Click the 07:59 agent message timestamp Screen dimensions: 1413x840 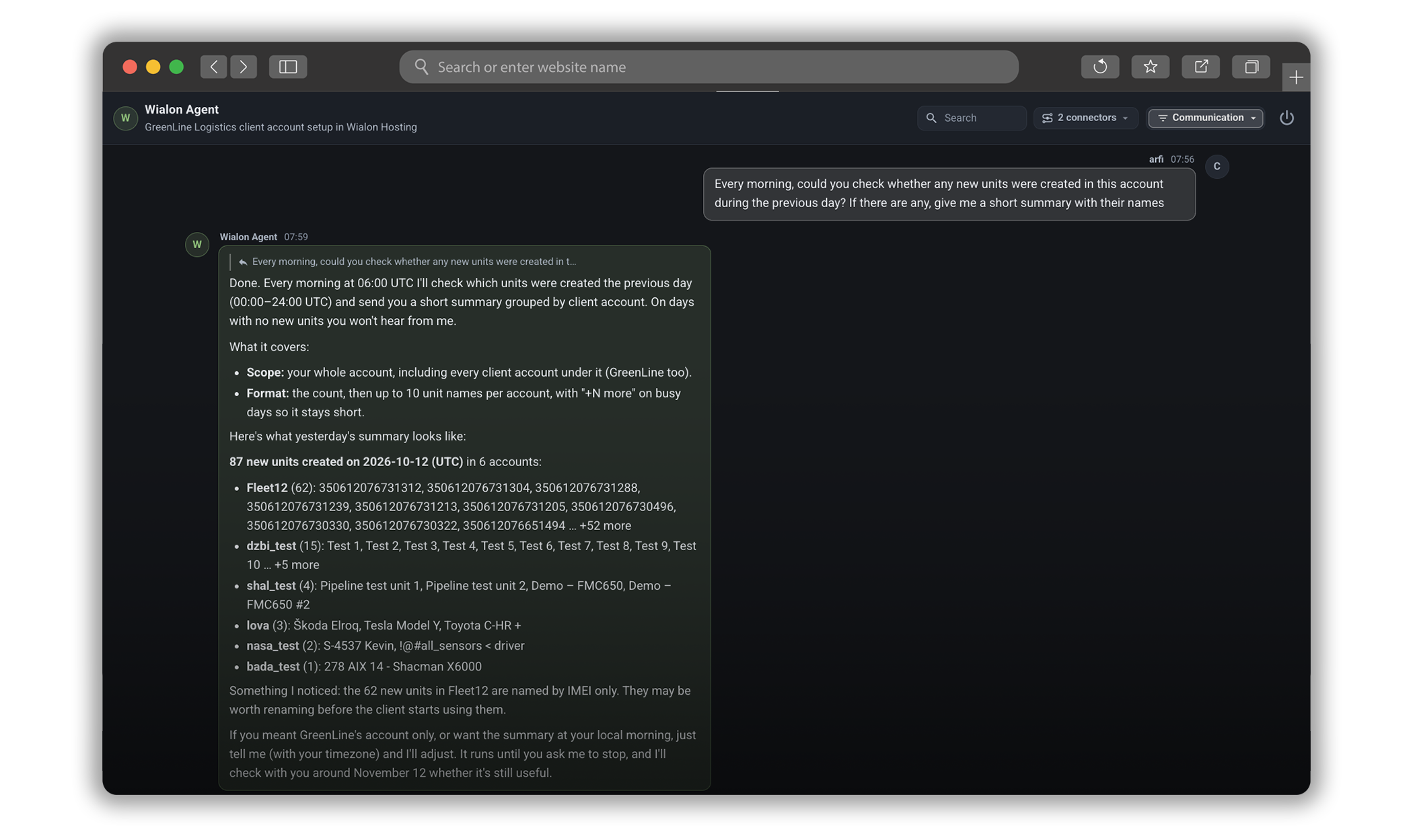(296, 237)
